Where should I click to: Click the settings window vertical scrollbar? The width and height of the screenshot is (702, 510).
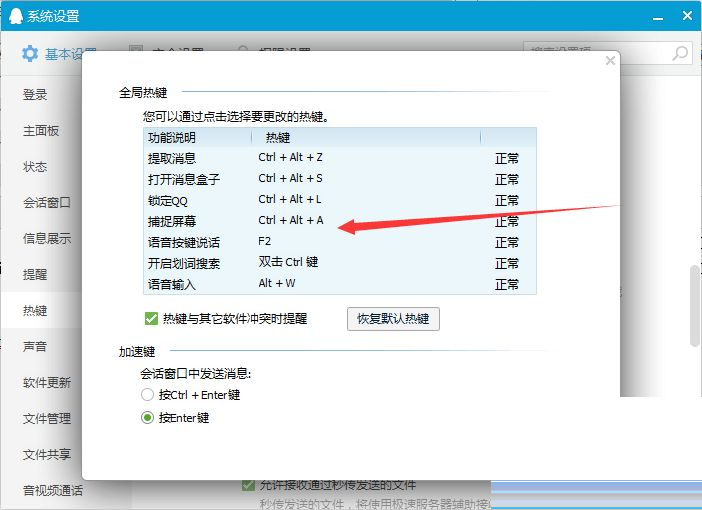[x=695, y=306]
